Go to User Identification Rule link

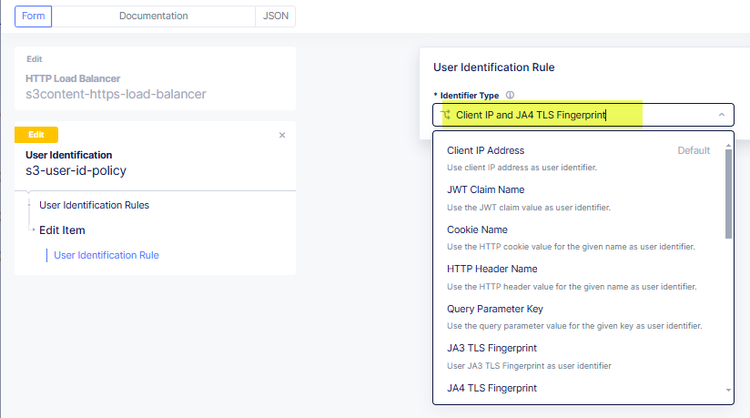pos(106,255)
